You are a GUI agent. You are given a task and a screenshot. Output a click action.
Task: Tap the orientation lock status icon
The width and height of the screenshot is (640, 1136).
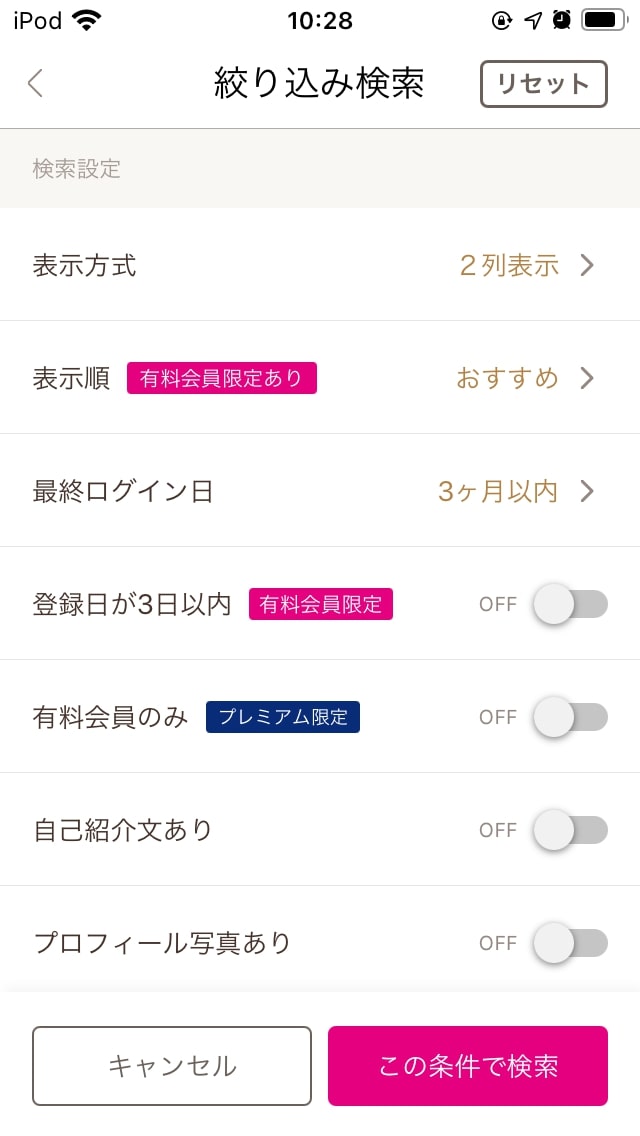tap(503, 19)
